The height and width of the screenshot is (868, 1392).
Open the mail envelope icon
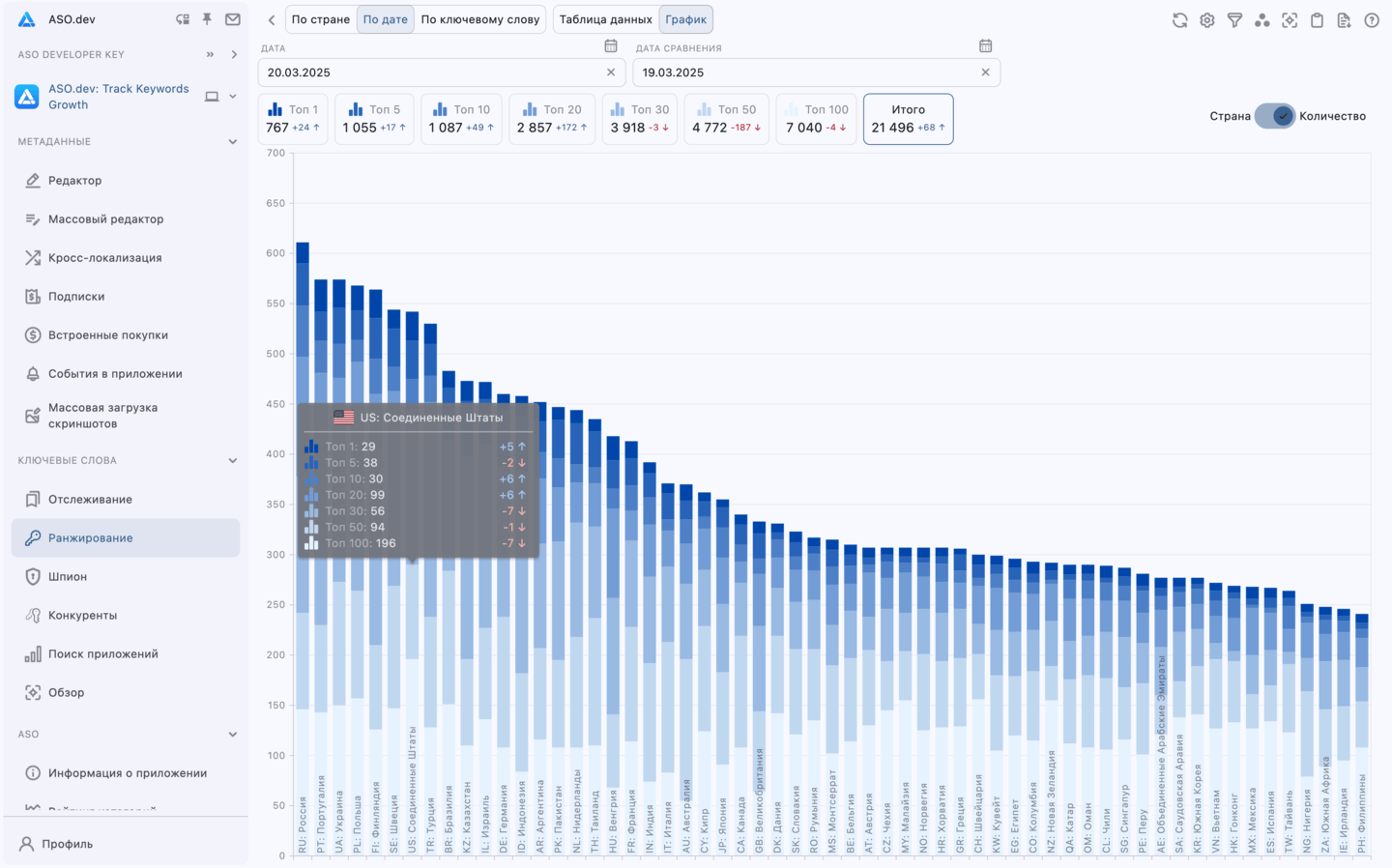point(233,19)
